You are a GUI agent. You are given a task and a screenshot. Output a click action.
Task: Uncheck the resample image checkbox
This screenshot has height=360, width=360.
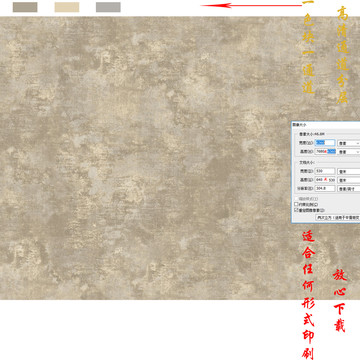(x=296, y=210)
